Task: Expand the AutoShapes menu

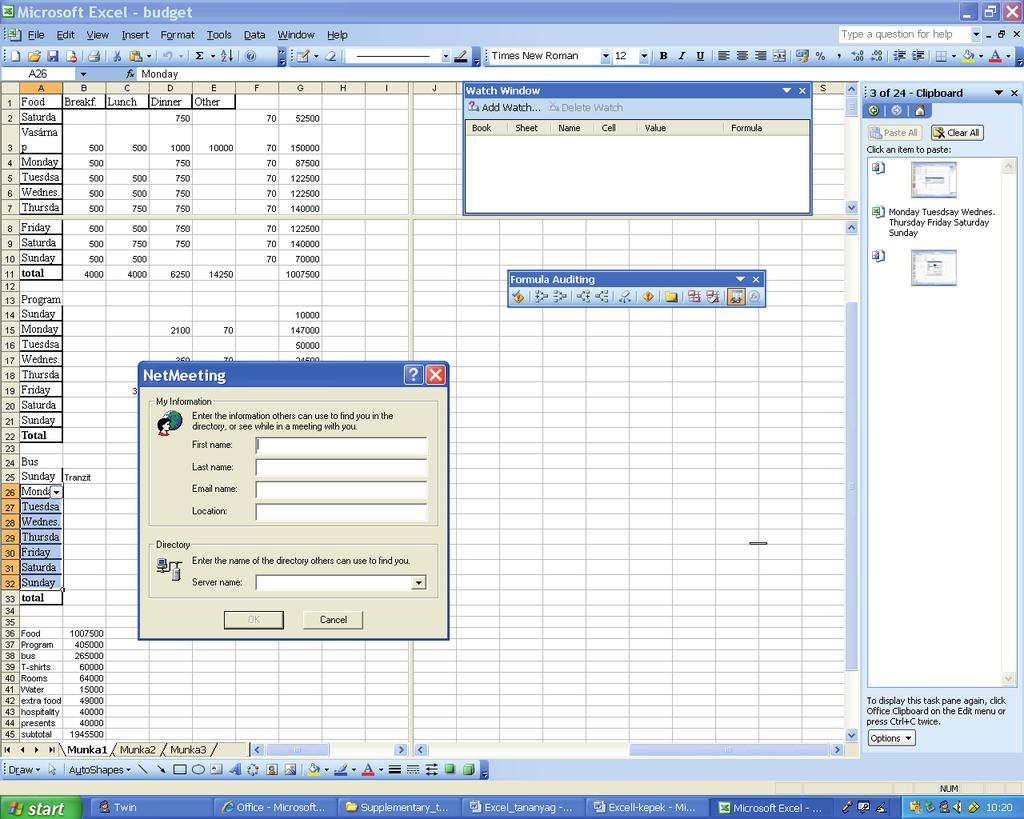Action: (x=99, y=770)
